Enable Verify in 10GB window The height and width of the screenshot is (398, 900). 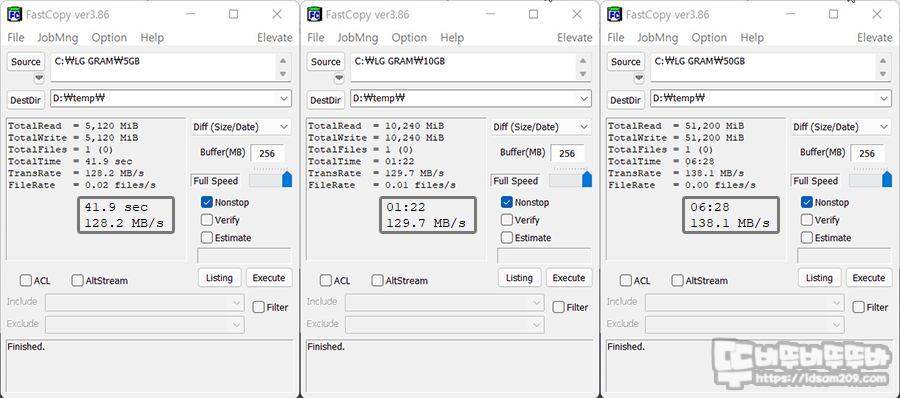coord(507,220)
